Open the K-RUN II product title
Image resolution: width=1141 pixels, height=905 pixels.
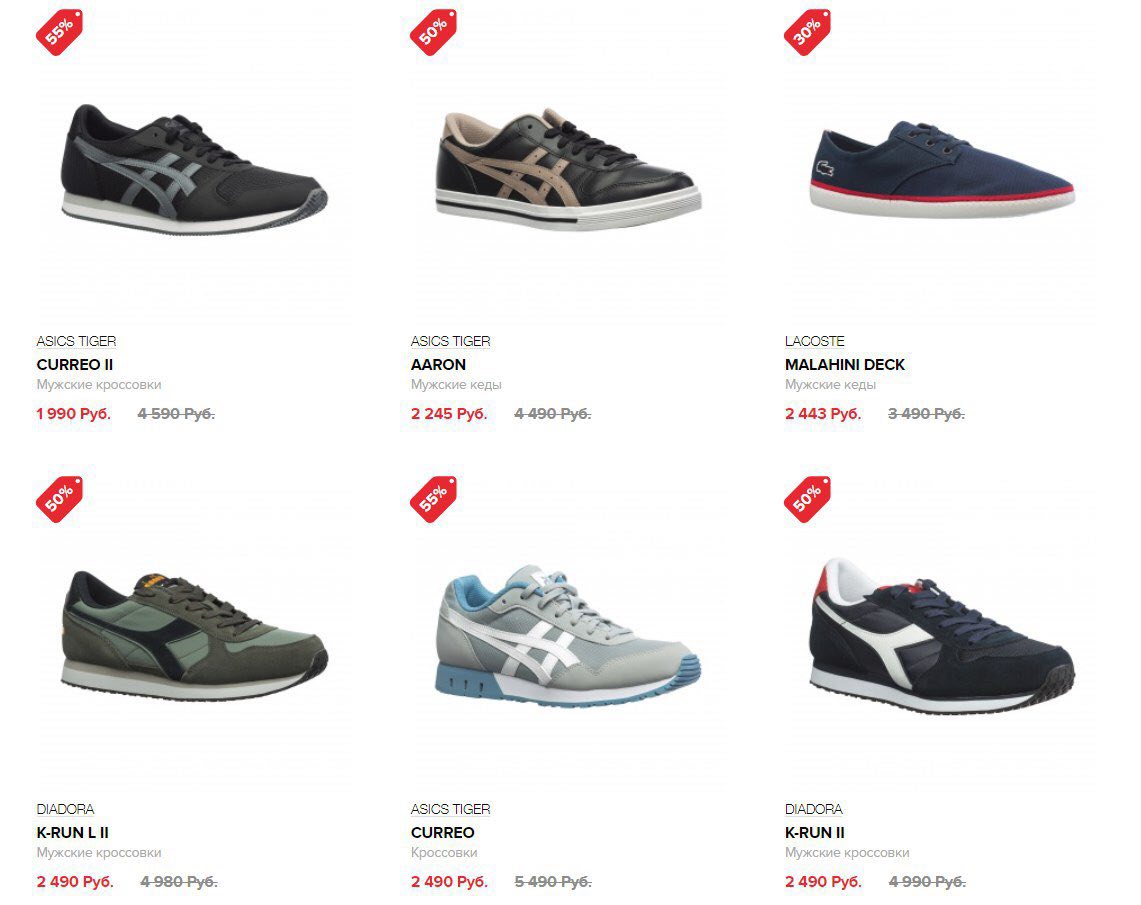point(815,832)
